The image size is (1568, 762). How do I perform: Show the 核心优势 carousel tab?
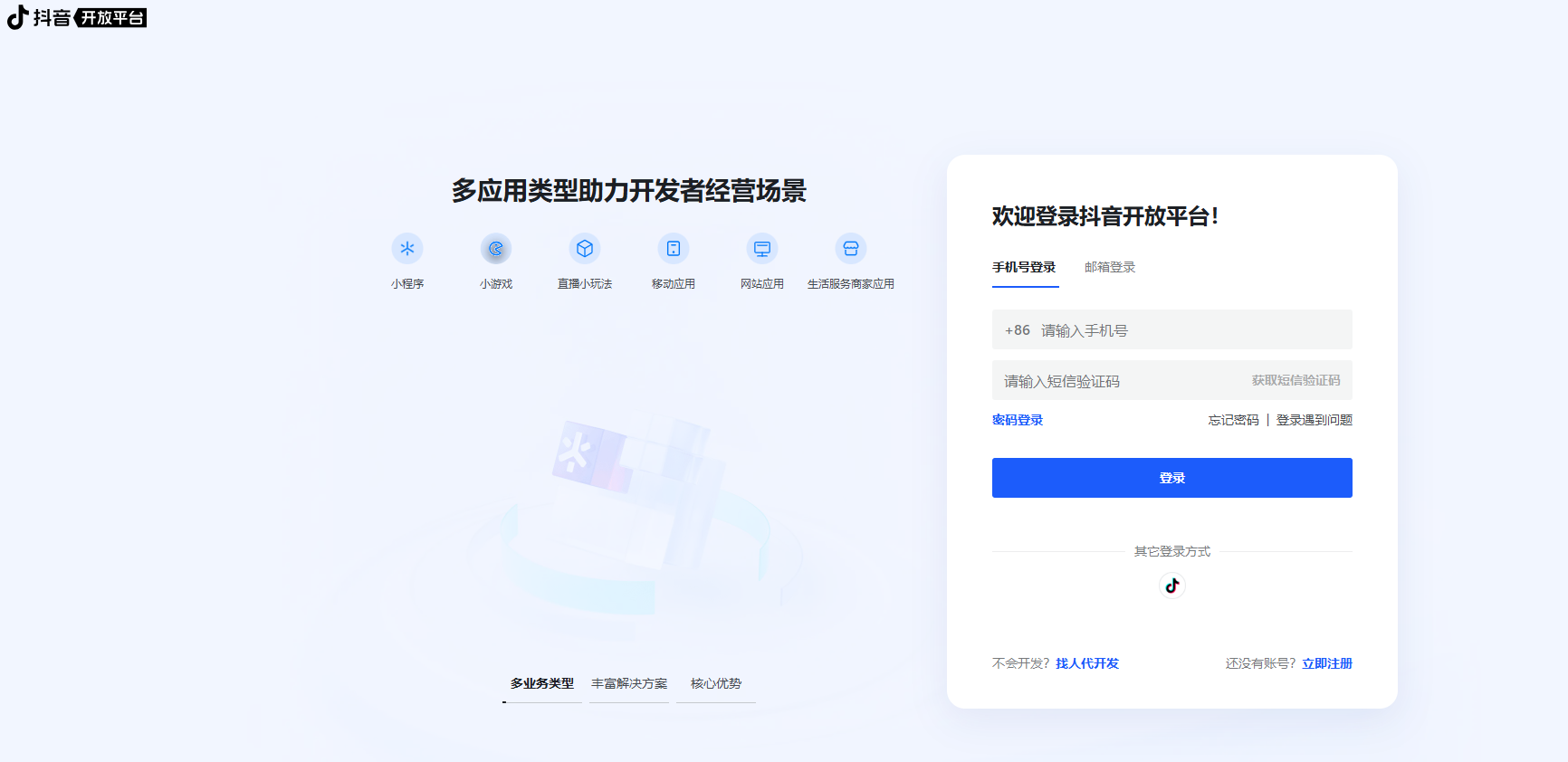(716, 683)
